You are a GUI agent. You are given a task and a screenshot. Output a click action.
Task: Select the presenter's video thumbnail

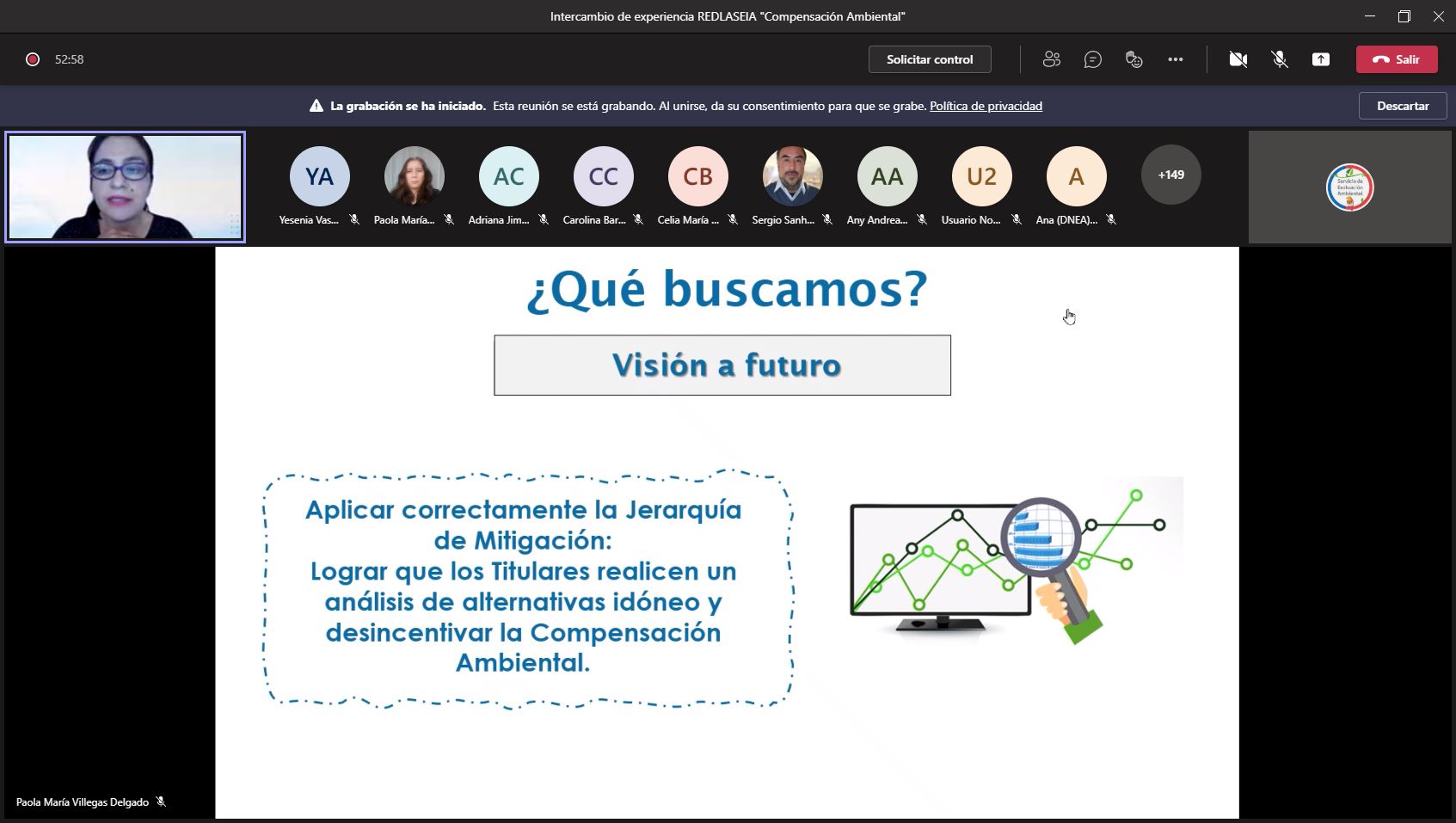point(125,187)
